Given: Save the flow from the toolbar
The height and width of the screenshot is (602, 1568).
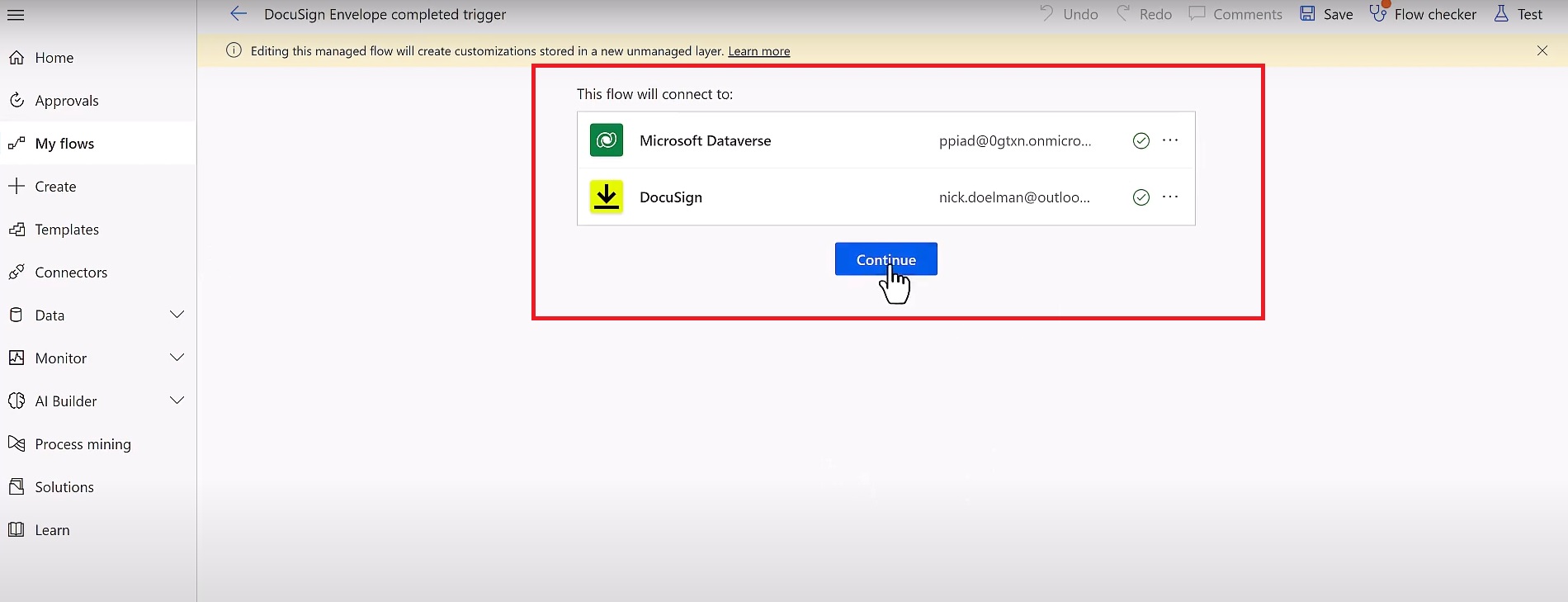Looking at the screenshot, I should point(1326,14).
